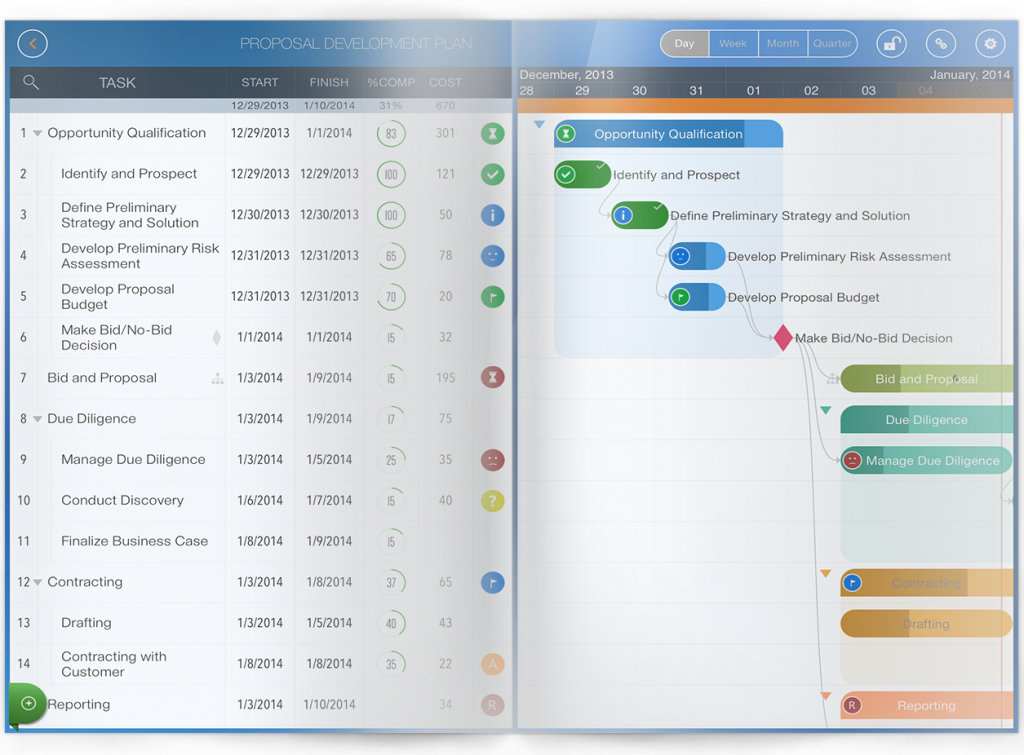The image size is (1024, 755).
Task: Select the Finalize Business Case task row
Action: 261,541
